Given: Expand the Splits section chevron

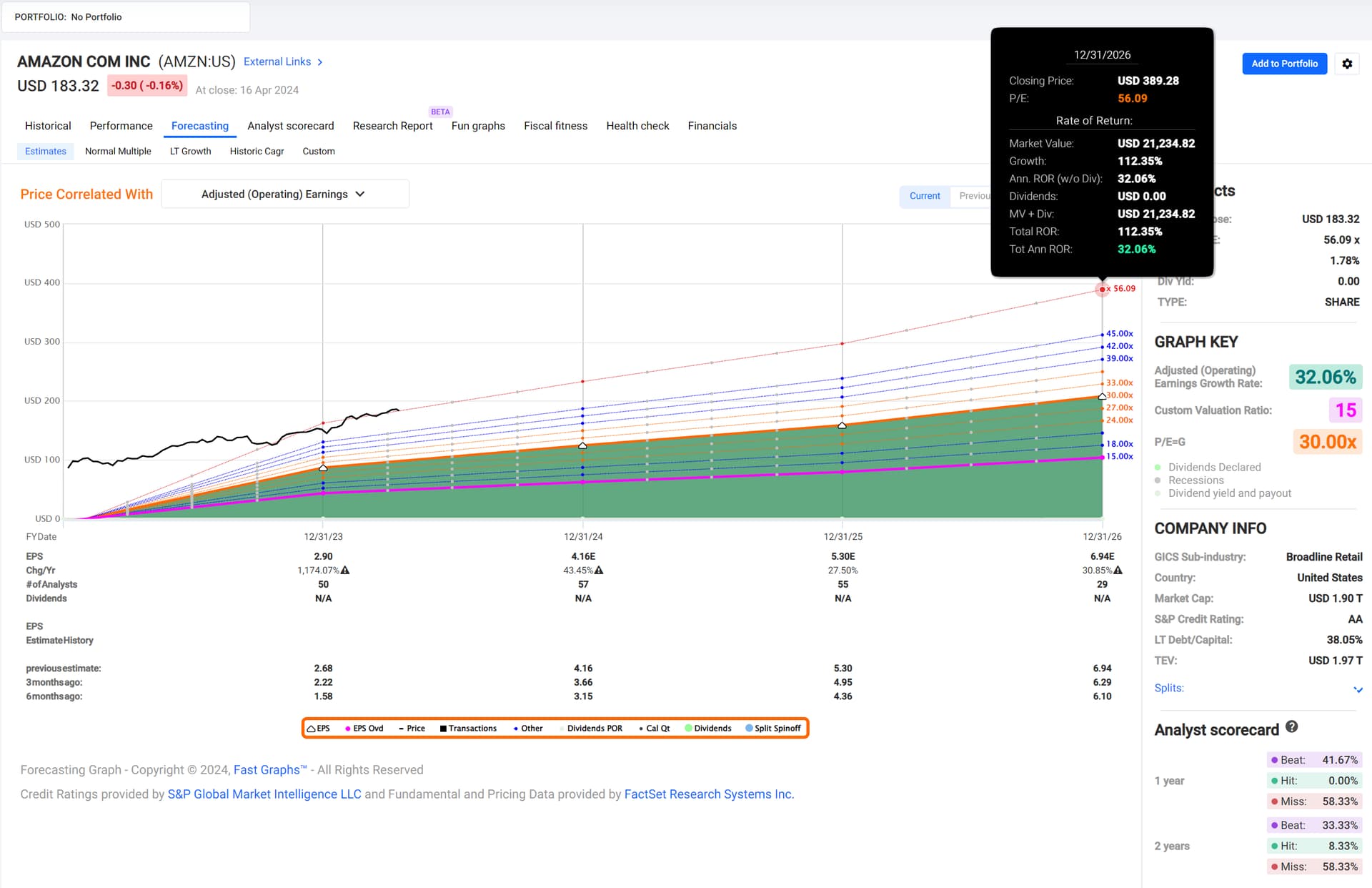Looking at the screenshot, I should [1358, 689].
